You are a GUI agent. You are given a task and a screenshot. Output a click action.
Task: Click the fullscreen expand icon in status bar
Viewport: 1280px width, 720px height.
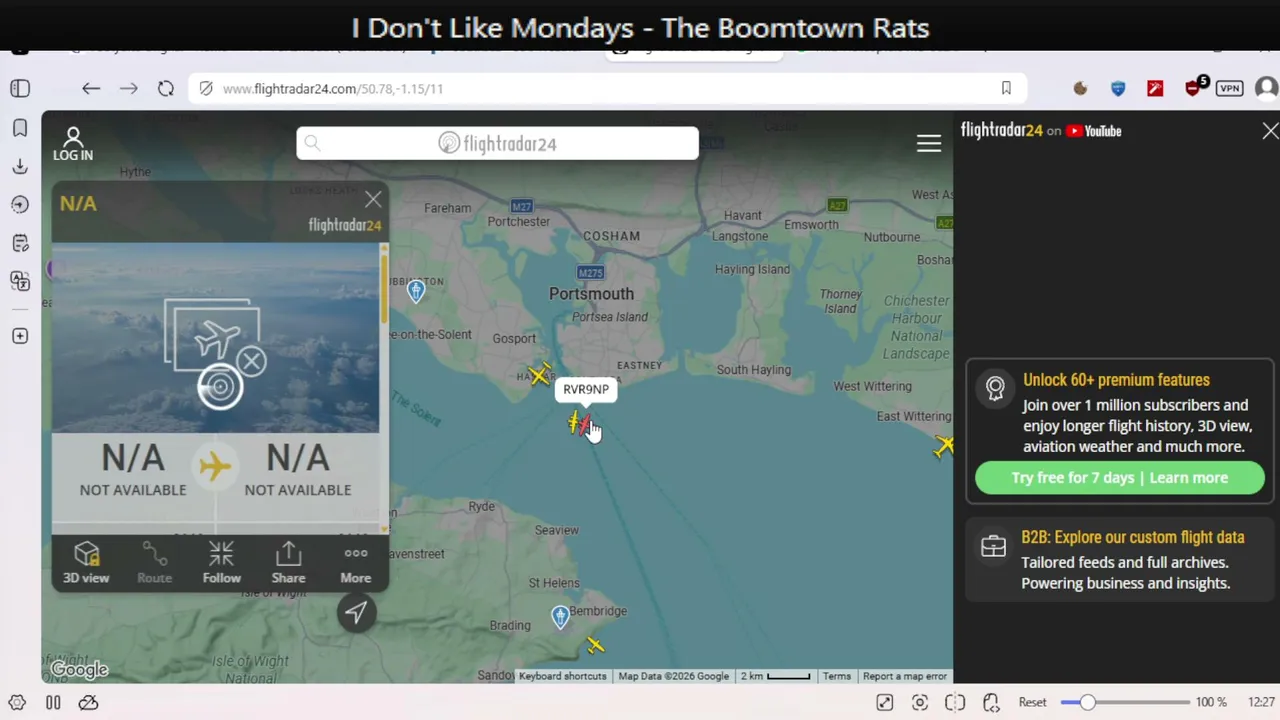pos(884,702)
